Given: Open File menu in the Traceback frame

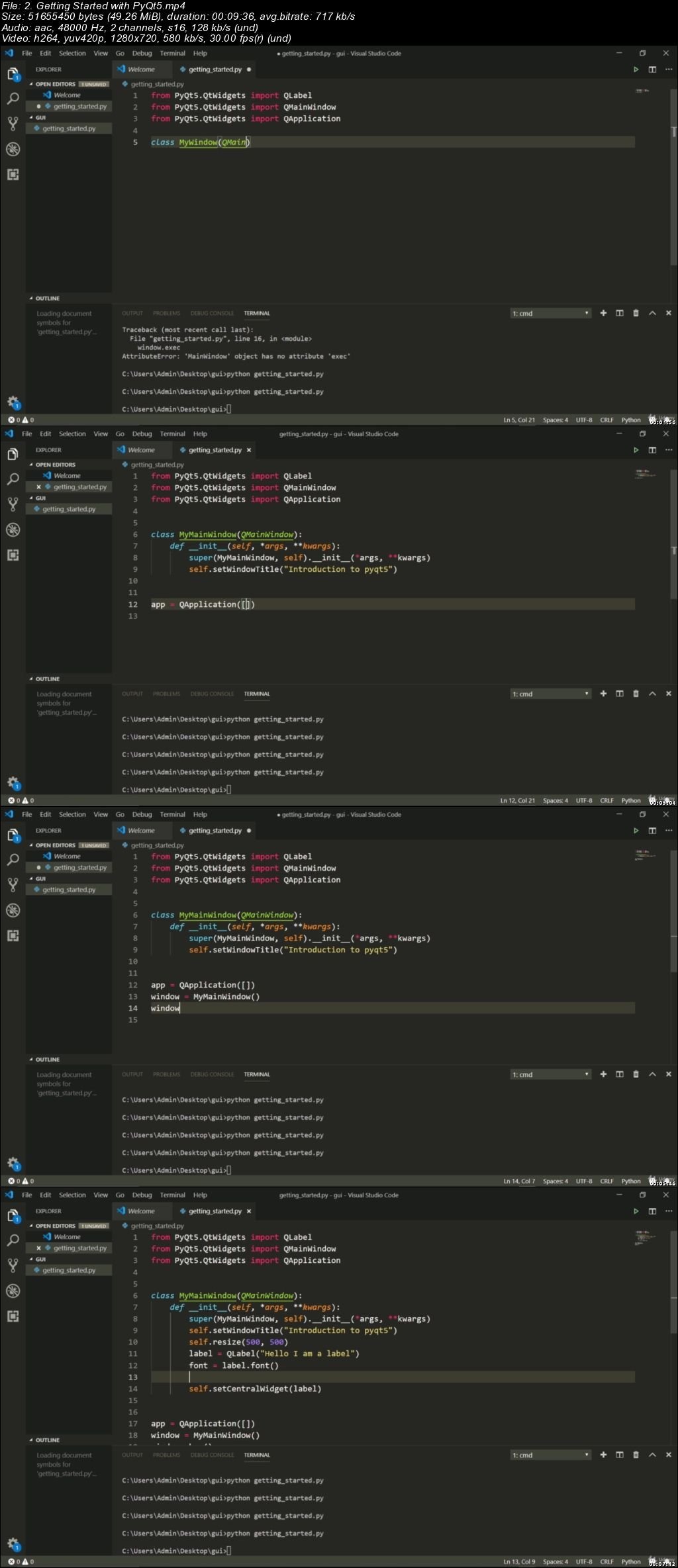Looking at the screenshot, I should (x=27, y=54).
